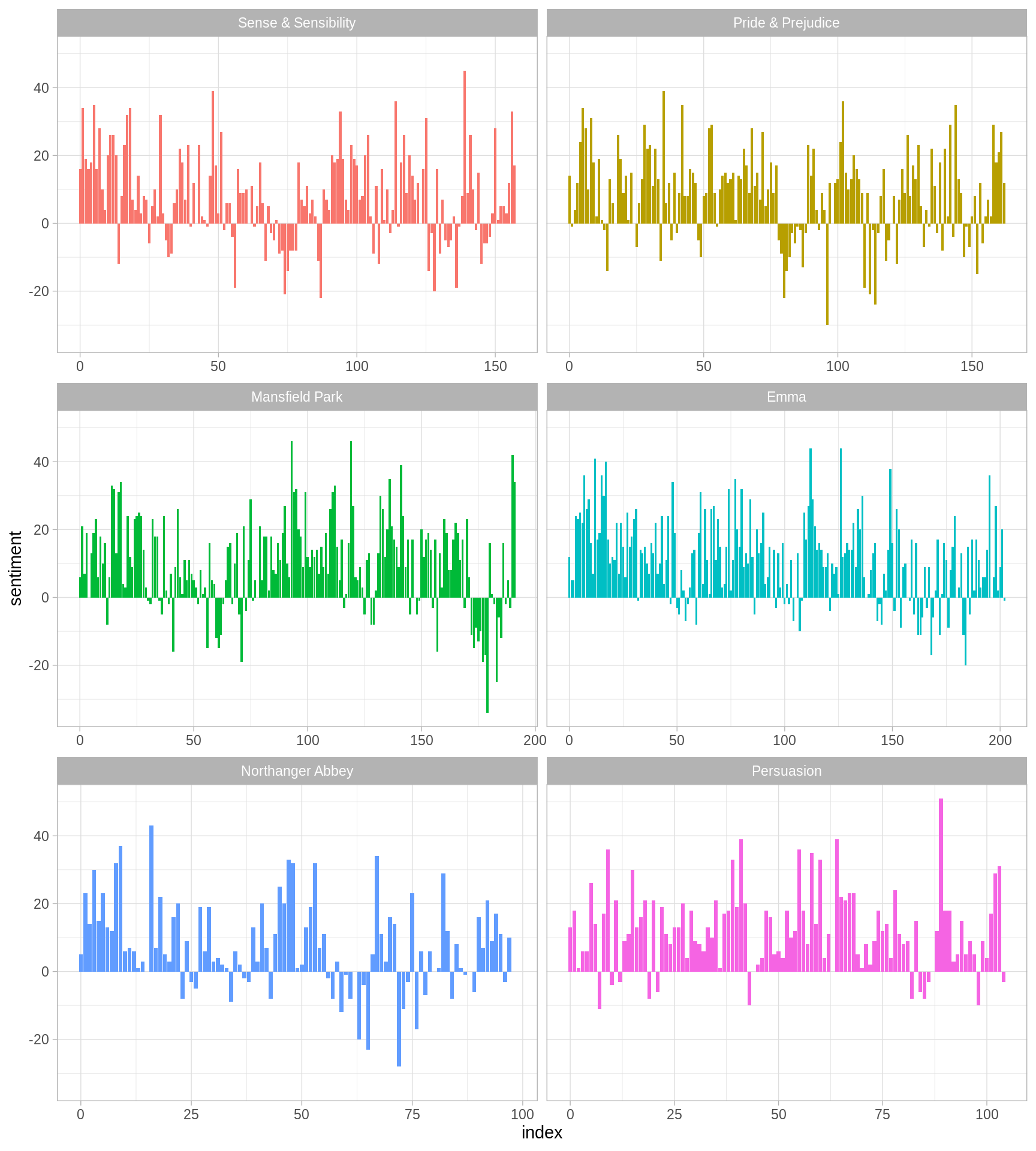The height and width of the screenshot is (1151, 1036).
Task: Click the Northanger Abbey facet title
Action: click(x=297, y=771)
